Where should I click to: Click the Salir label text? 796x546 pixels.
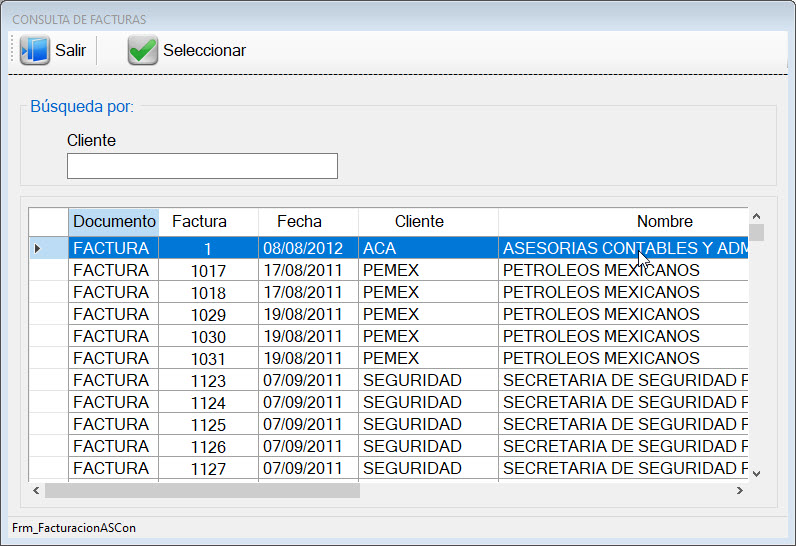(x=71, y=50)
